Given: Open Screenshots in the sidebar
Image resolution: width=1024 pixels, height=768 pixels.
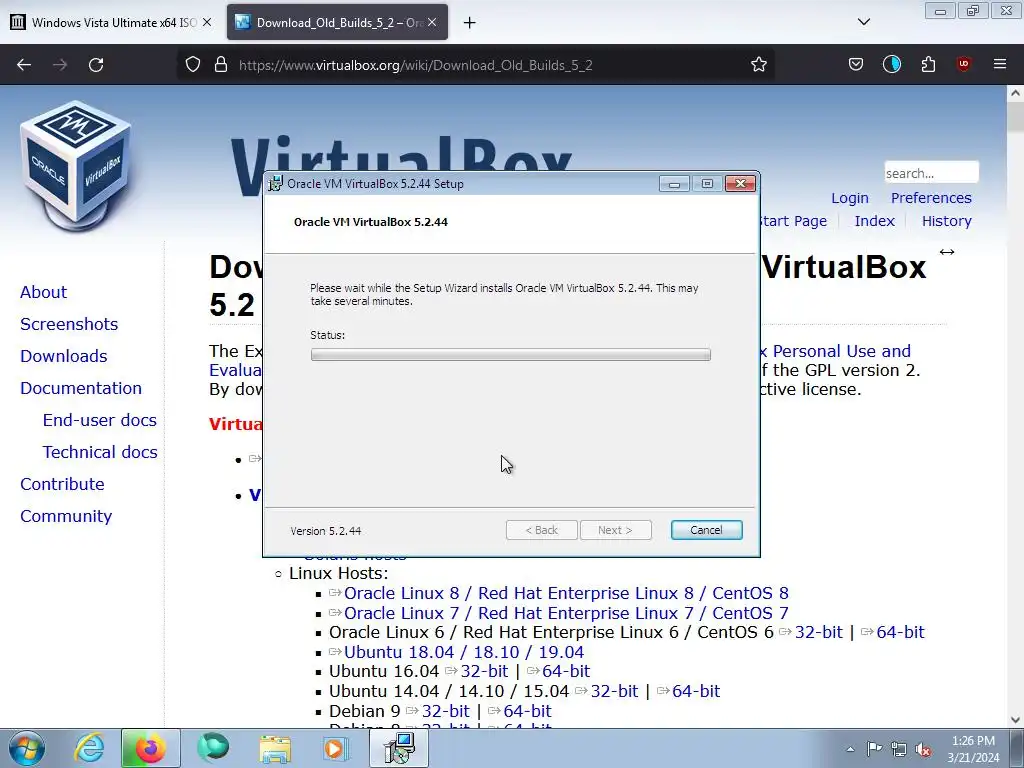Looking at the screenshot, I should tap(69, 324).
